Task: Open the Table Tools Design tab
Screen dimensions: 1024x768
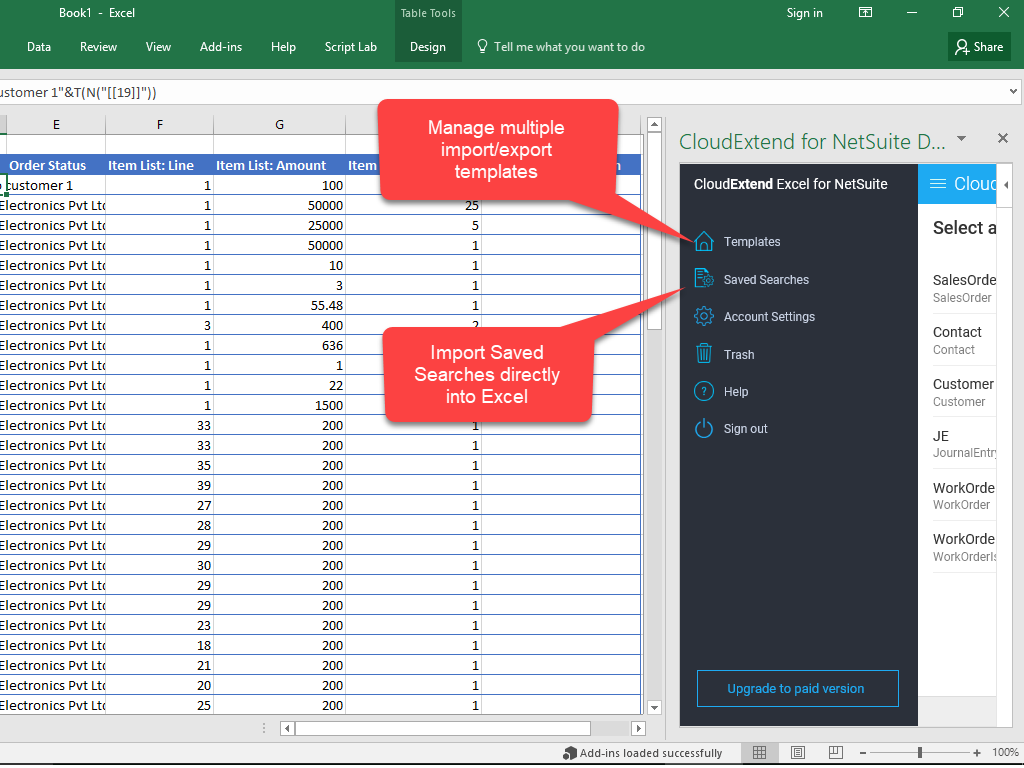Action: tap(428, 47)
